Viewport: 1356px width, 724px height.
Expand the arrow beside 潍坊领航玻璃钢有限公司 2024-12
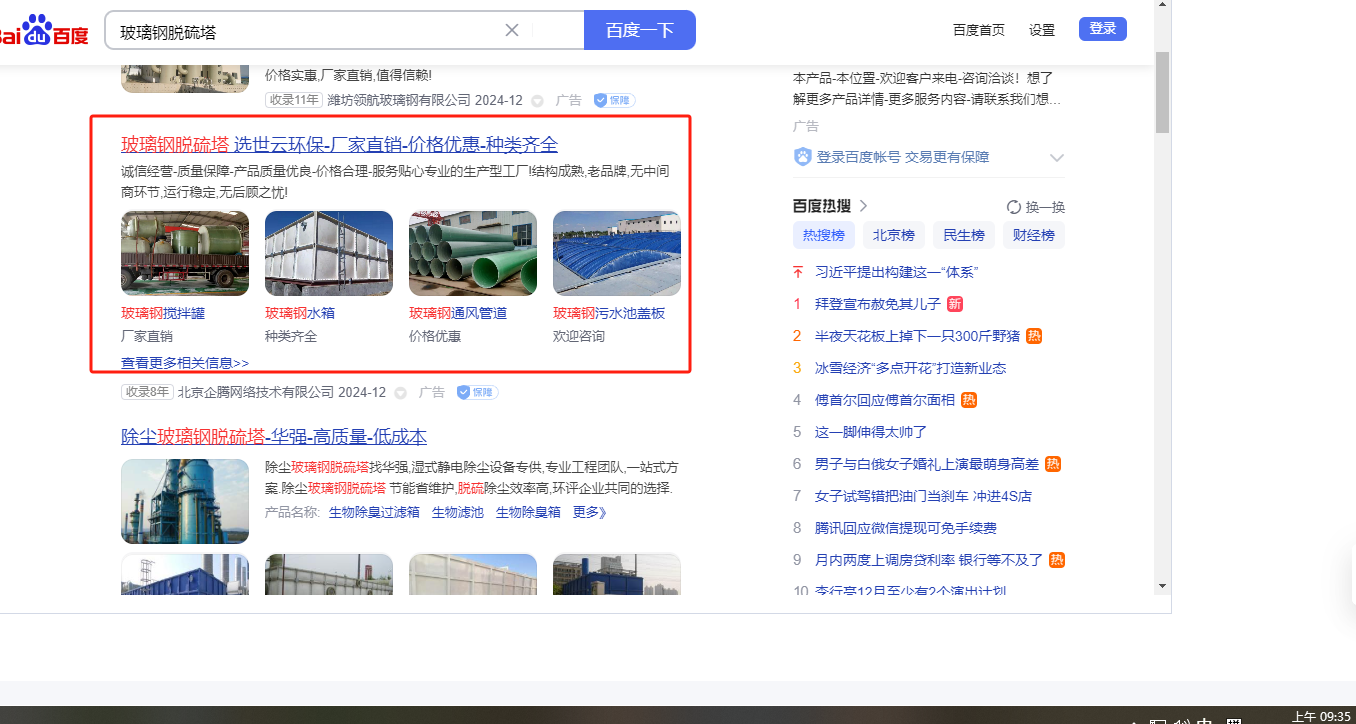tap(537, 101)
